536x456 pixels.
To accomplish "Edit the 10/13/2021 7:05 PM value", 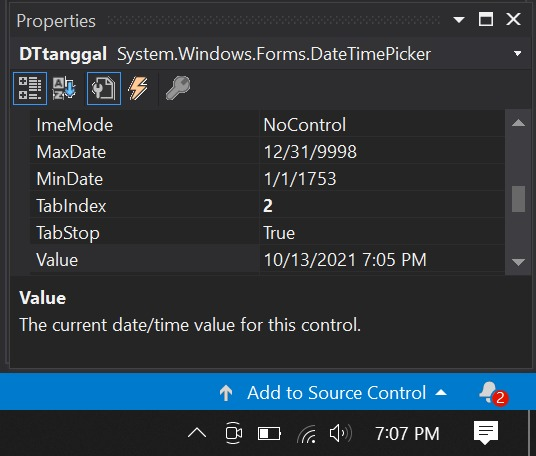I will coord(382,259).
